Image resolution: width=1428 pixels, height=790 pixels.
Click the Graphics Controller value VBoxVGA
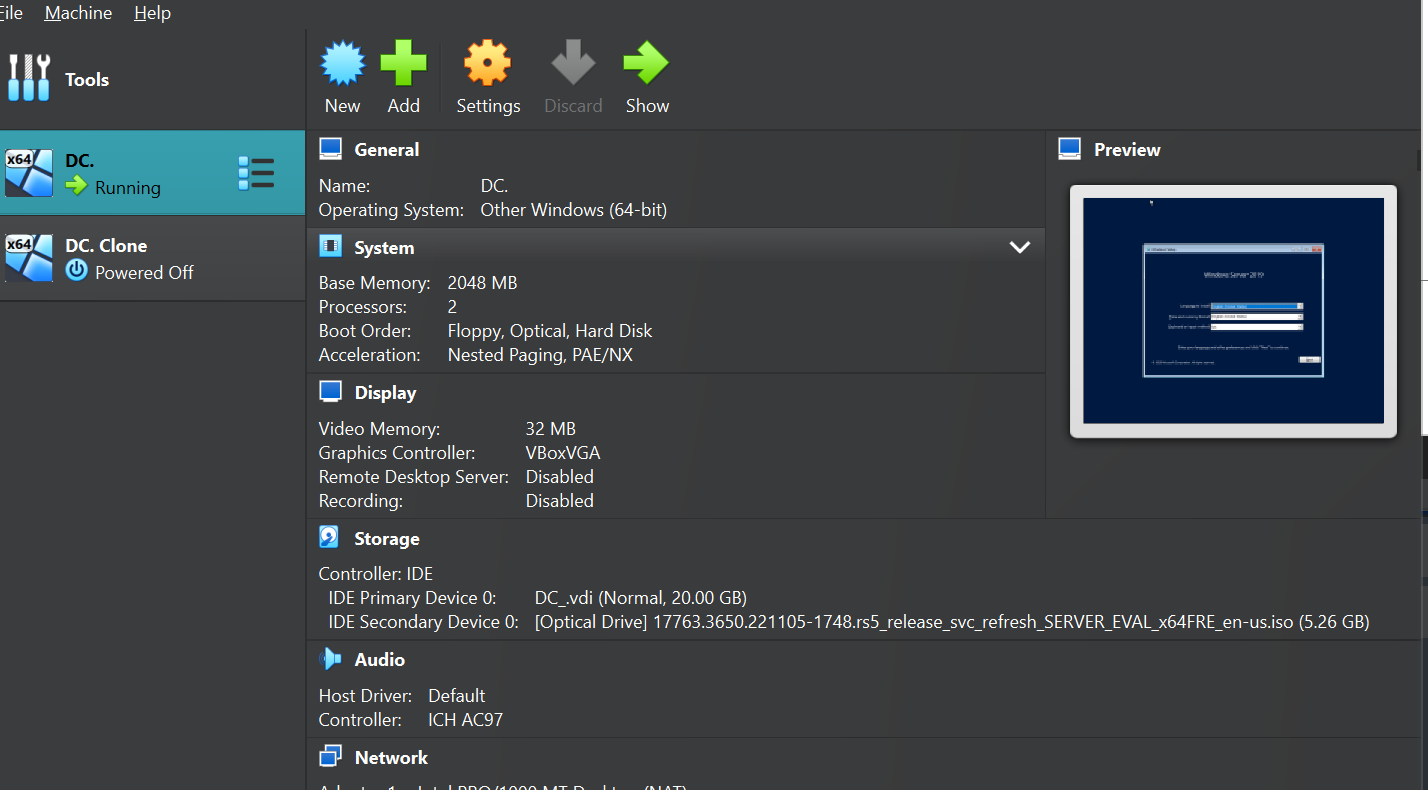[563, 453]
